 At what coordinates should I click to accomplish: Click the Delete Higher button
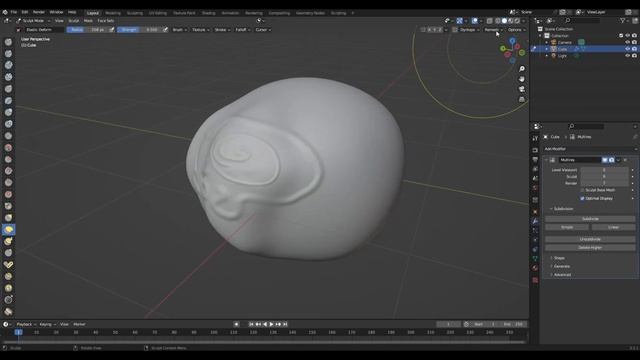click(590, 248)
